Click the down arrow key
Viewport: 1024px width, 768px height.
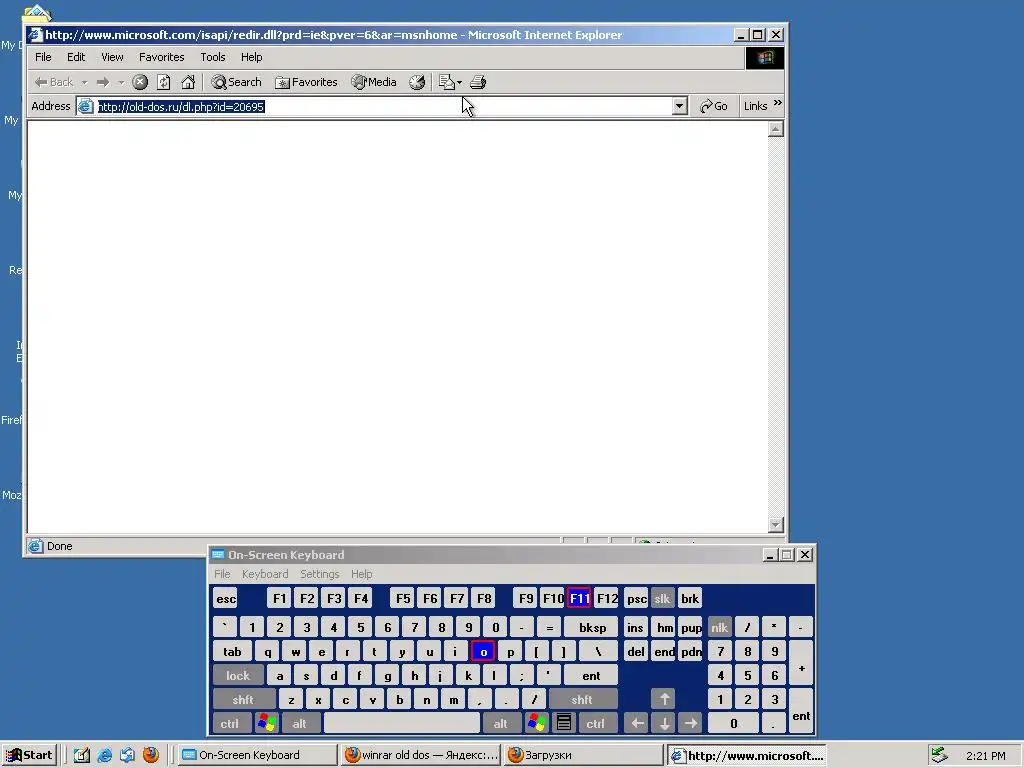664,723
